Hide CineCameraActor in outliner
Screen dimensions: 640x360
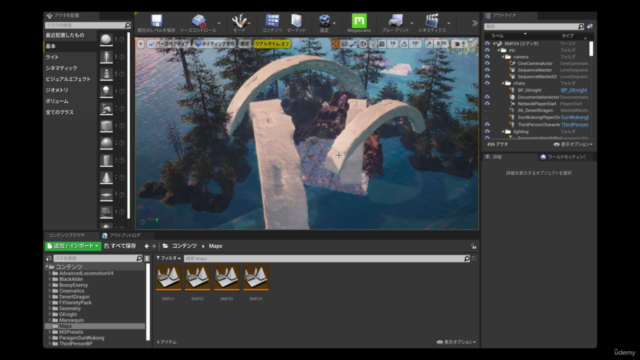pyautogui.click(x=487, y=63)
